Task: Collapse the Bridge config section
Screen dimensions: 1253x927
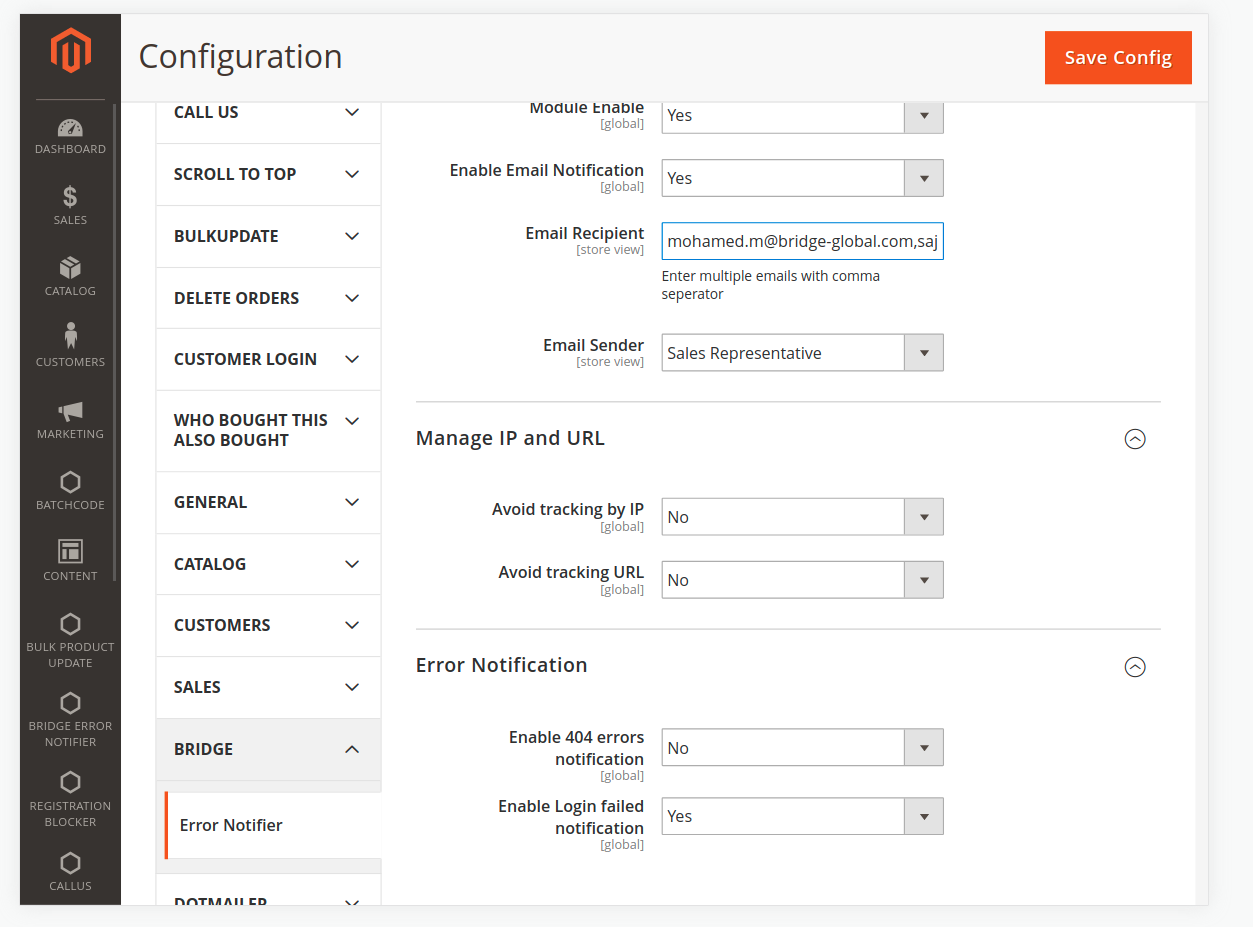Action: coord(352,749)
